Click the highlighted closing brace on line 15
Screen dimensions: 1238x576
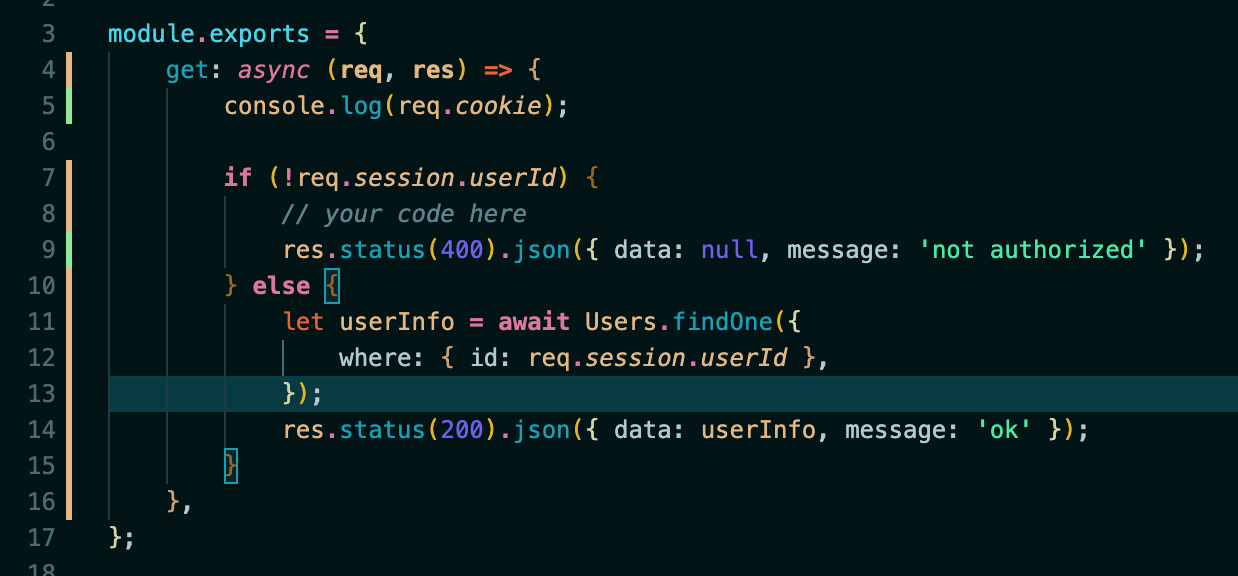point(231,466)
